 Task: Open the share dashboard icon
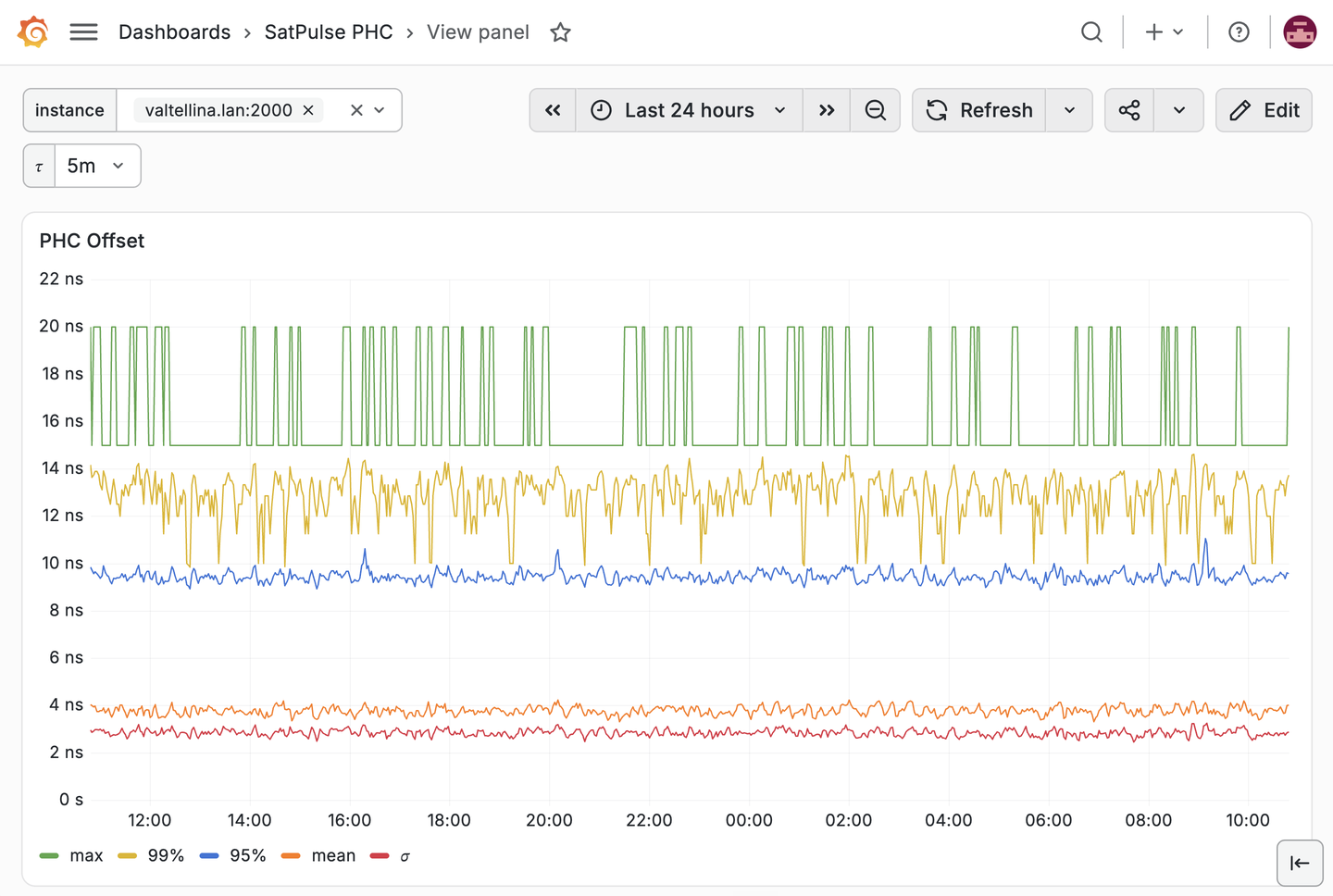[x=1129, y=110]
